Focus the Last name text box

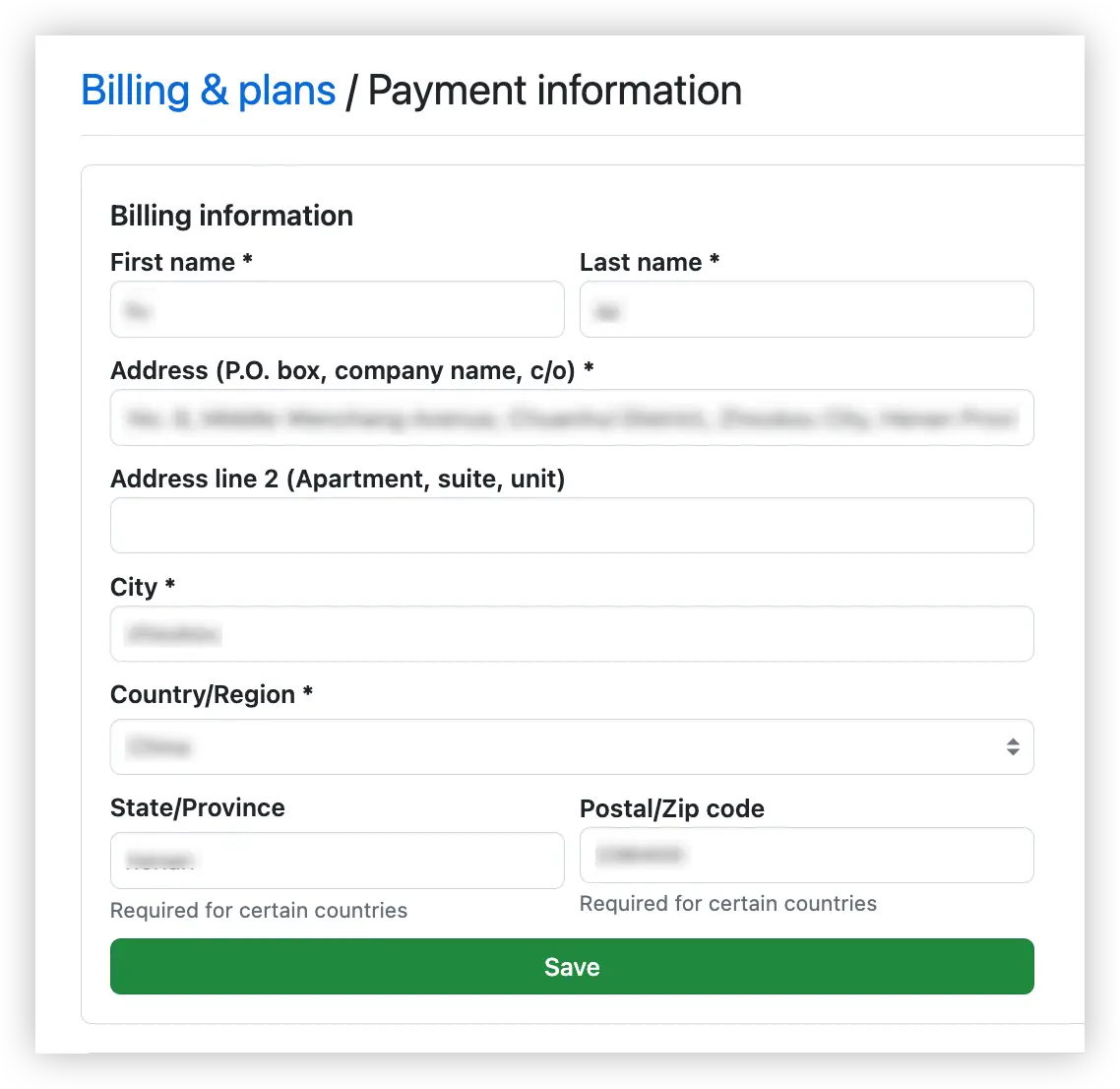(806, 309)
